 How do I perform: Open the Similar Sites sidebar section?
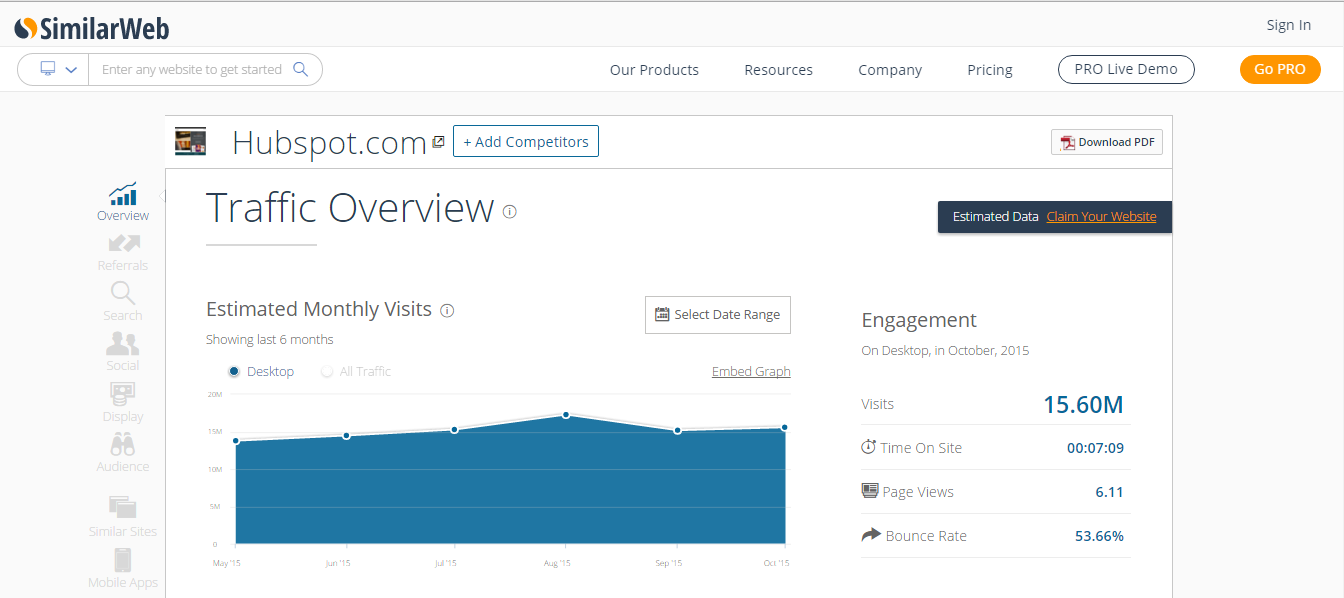point(123,517)
